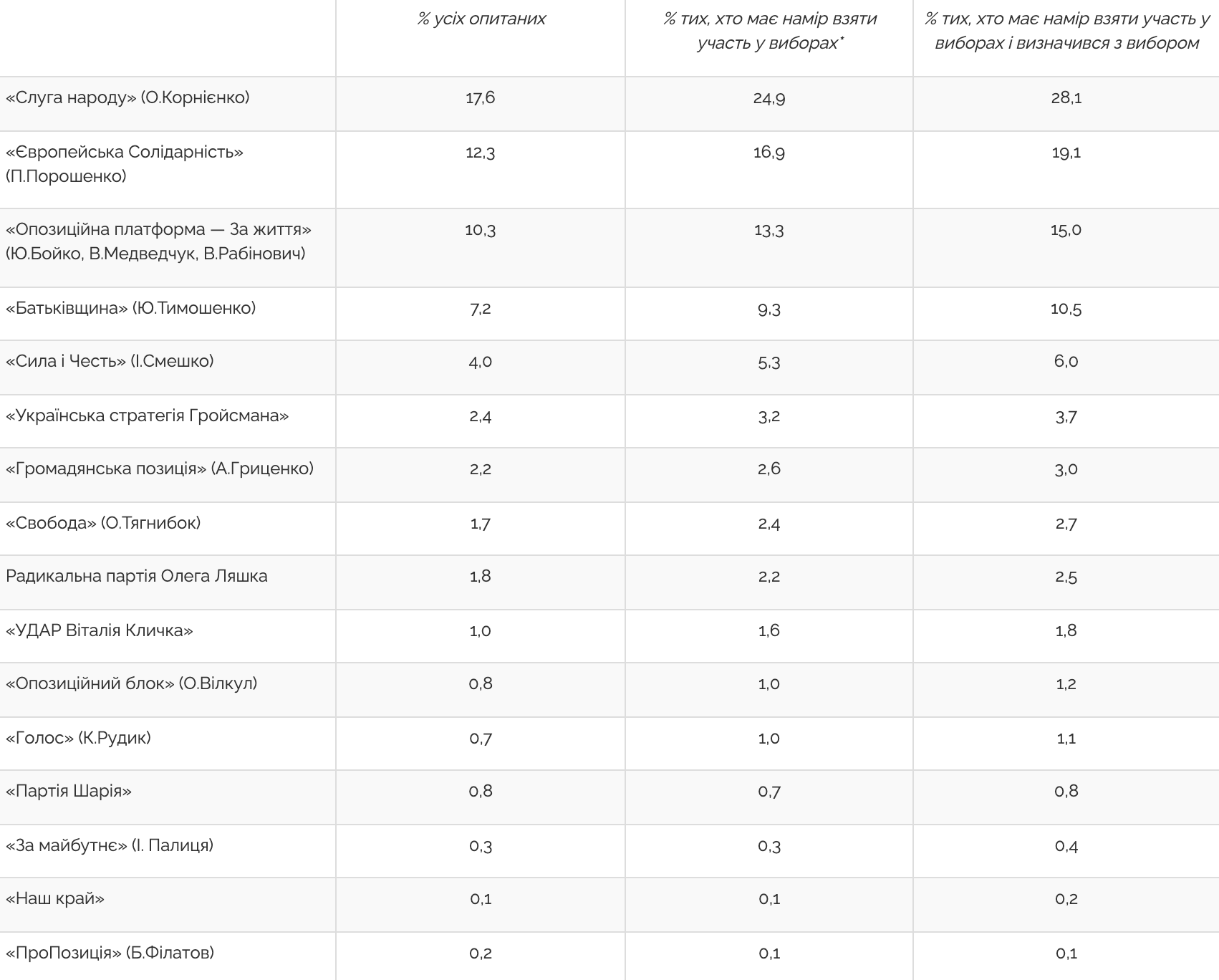
Task: Select the «Опозиційна платформа — За життя» cell
Action: pos(159,241)
